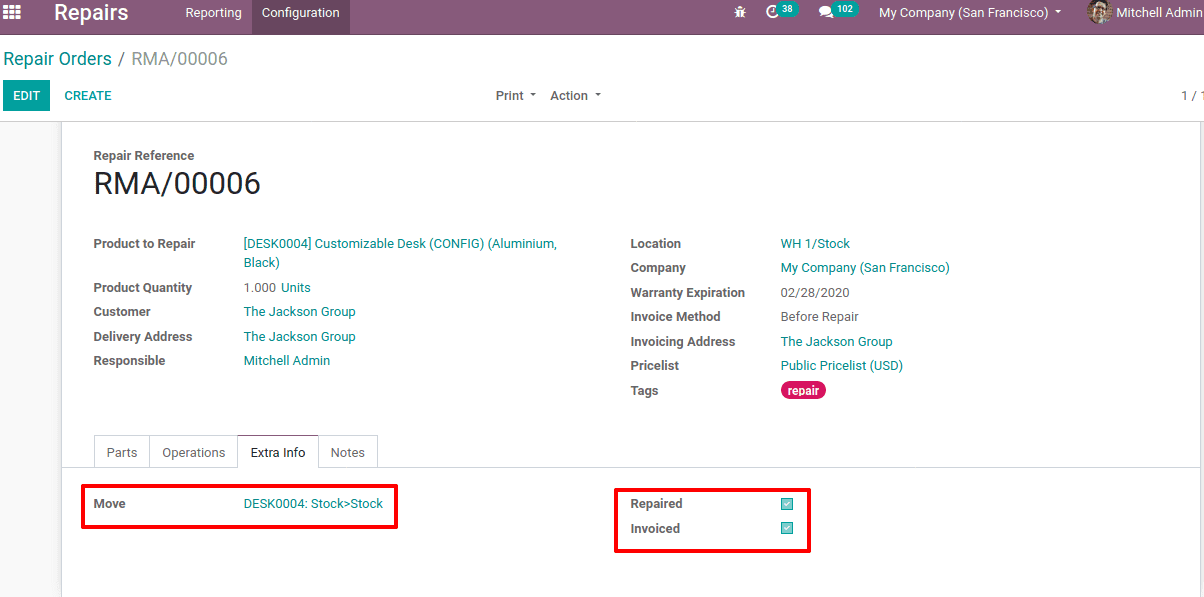Go to the Repairs app home title
1204x597 pixels.
coord(91,13)
